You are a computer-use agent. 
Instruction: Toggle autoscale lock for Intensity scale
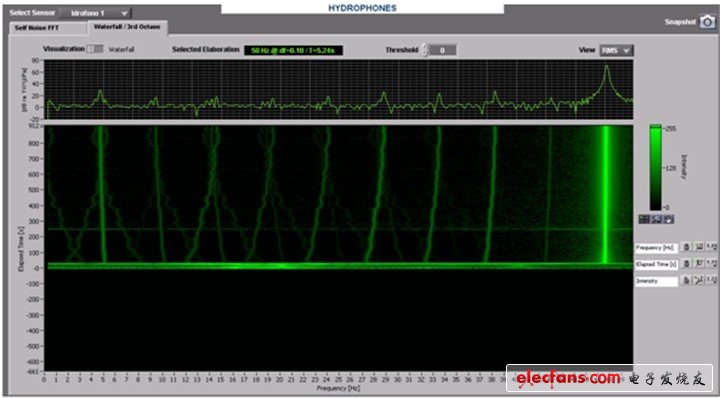click(687, 280)
